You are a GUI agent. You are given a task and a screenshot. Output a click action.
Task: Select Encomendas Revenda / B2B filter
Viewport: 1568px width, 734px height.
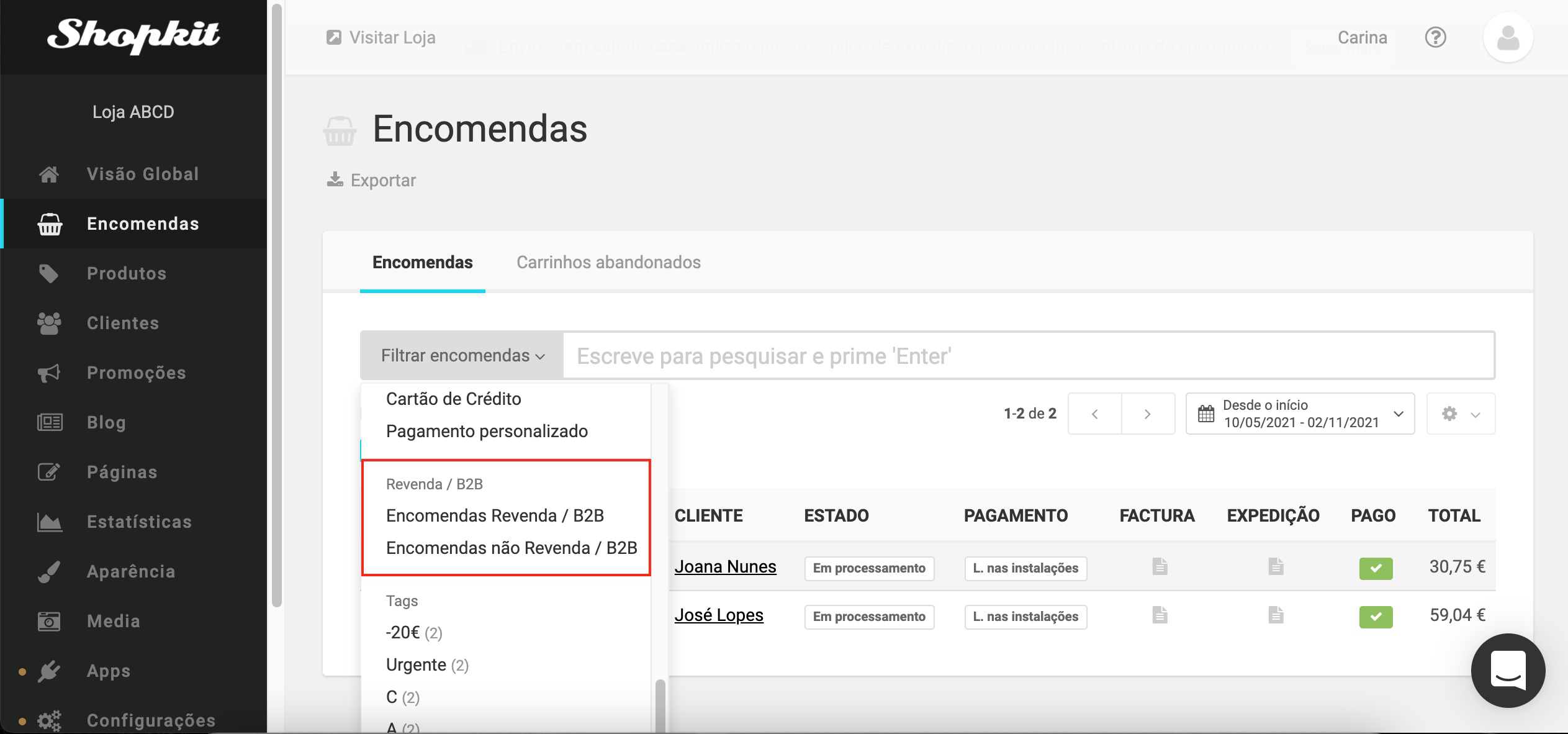pyautogui.click(x=495, y=515)
